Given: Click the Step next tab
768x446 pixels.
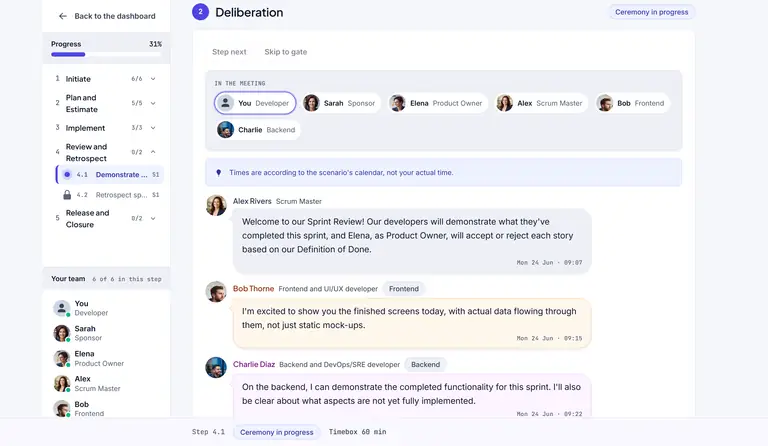Looking at the screenshot, I should (x=229, y=52).
